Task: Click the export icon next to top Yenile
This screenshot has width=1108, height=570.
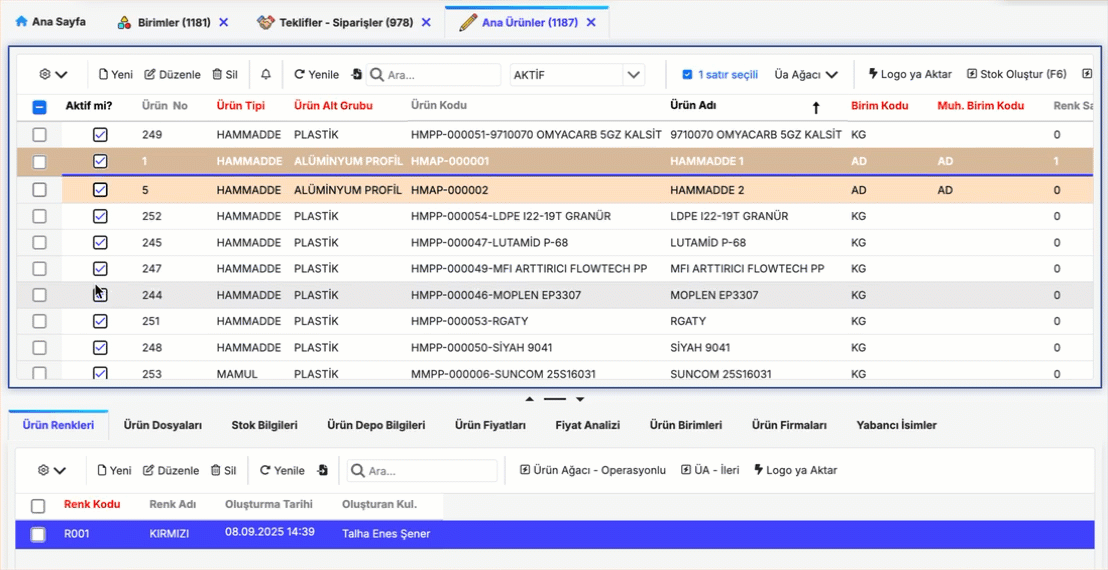Action: click(x=357, y=75)
